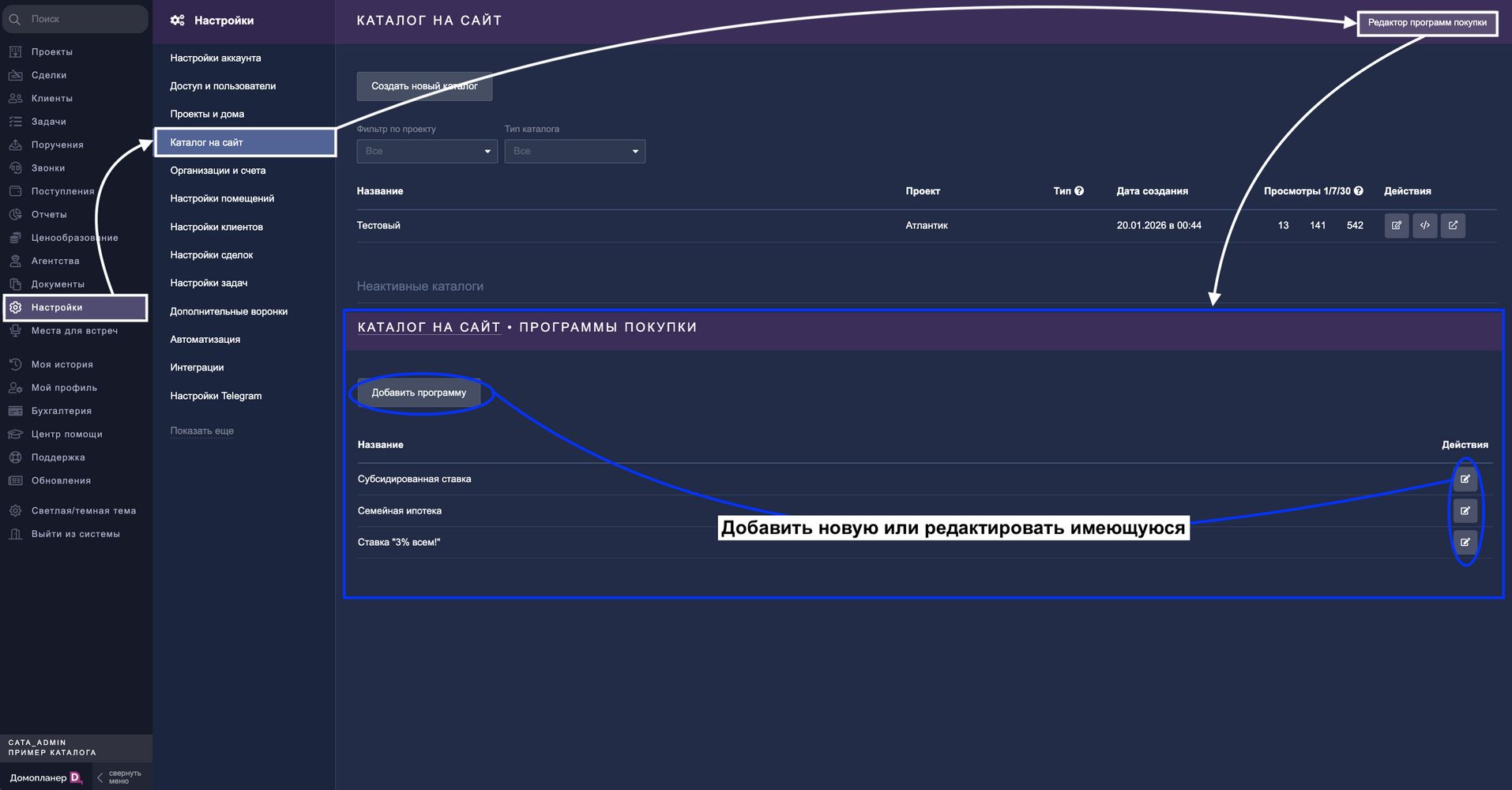
Task: Open the Фильтр по проекту dropdown
Action: pos(427,152)
